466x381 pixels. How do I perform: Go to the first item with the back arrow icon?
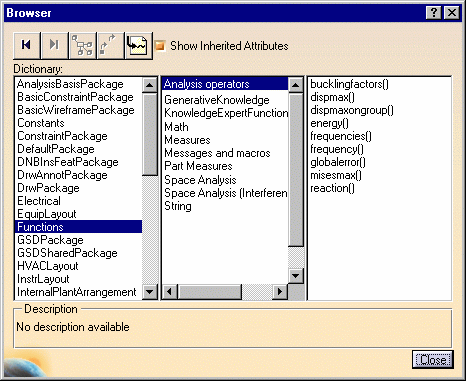coord(27,45)
